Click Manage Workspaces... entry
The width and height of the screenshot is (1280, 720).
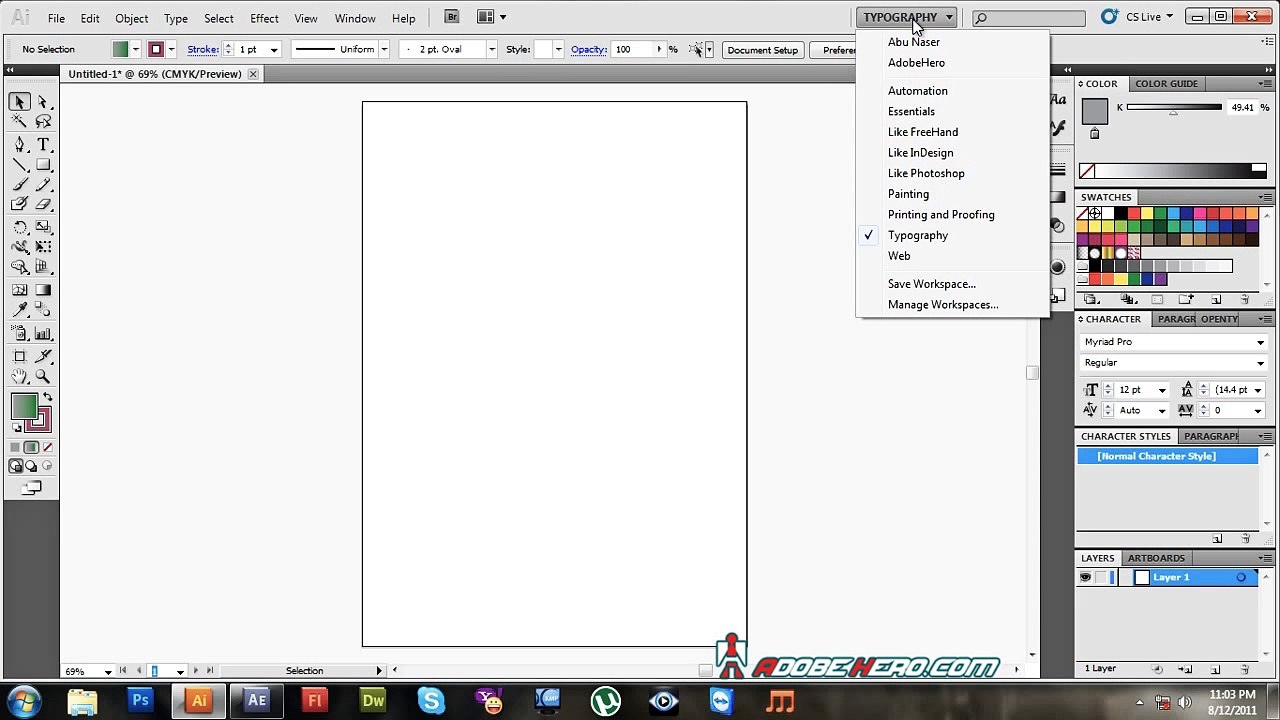943,305
